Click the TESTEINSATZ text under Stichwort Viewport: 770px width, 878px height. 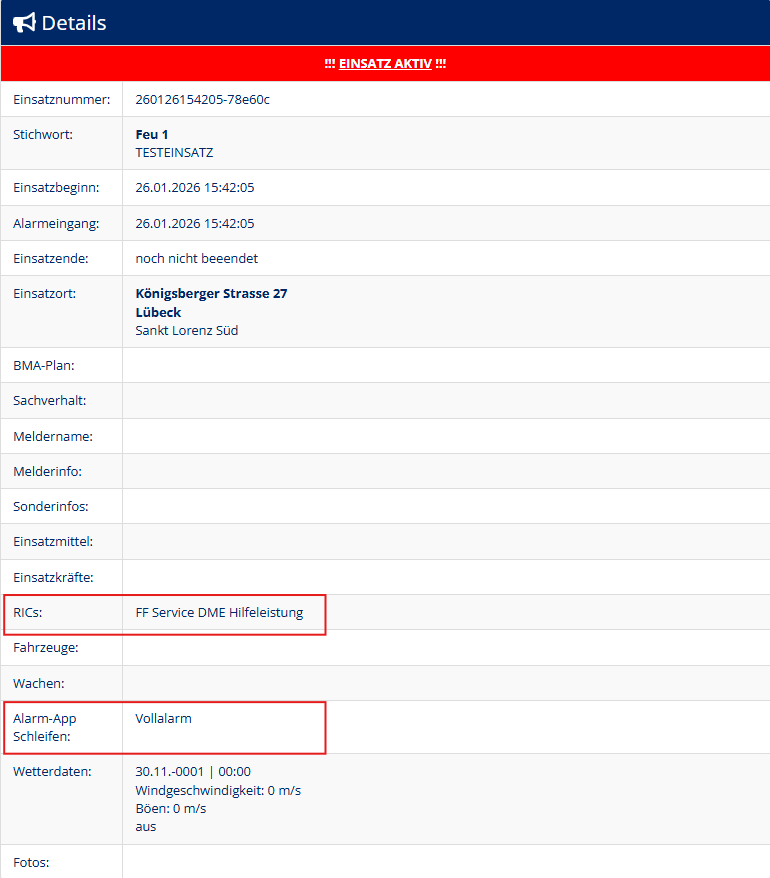click(x=174, y=153)
